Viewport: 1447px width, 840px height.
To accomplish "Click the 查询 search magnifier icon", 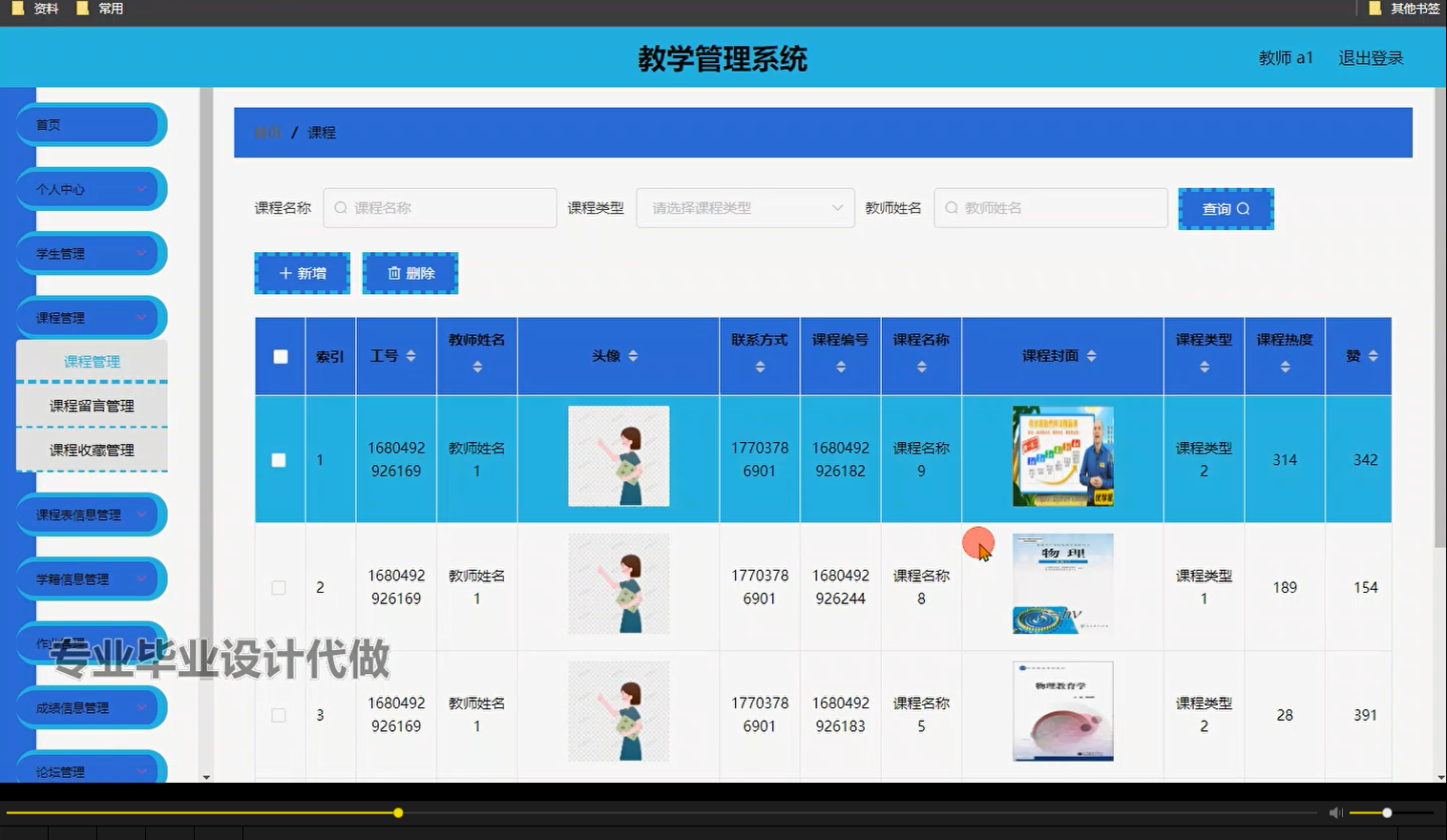I will [1244, 208].
